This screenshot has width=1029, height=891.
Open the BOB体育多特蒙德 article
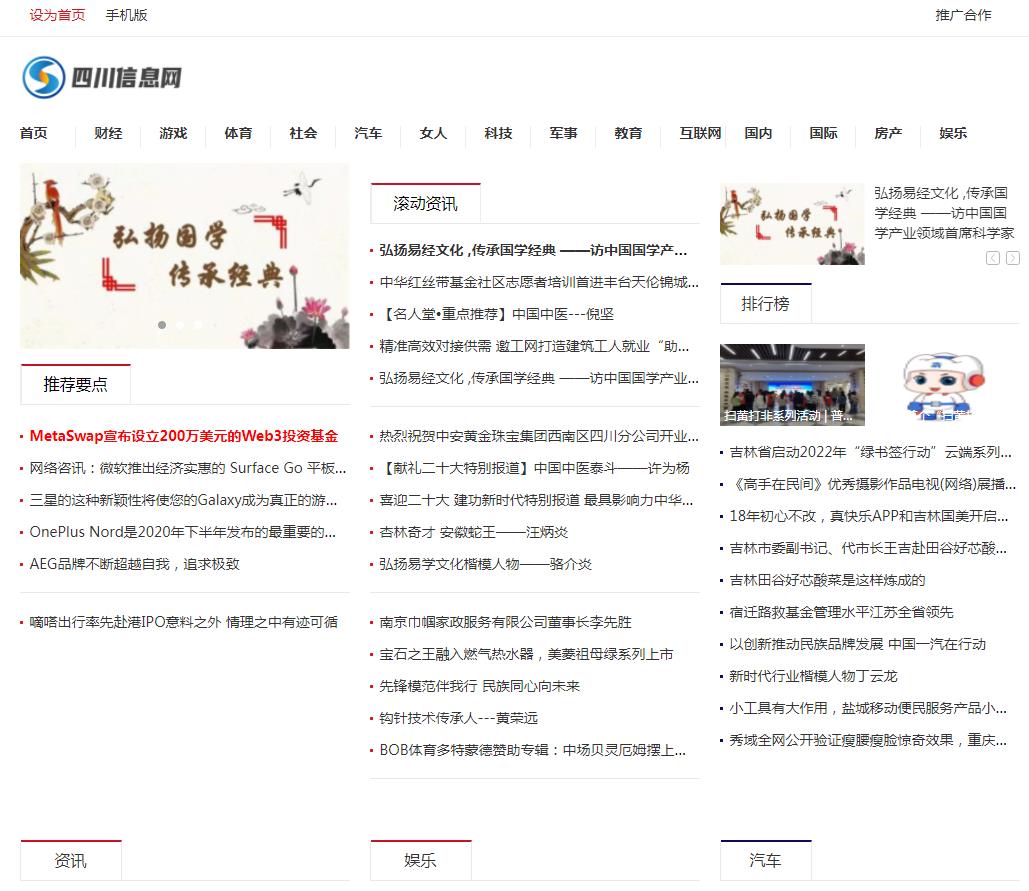click(533, 751)
